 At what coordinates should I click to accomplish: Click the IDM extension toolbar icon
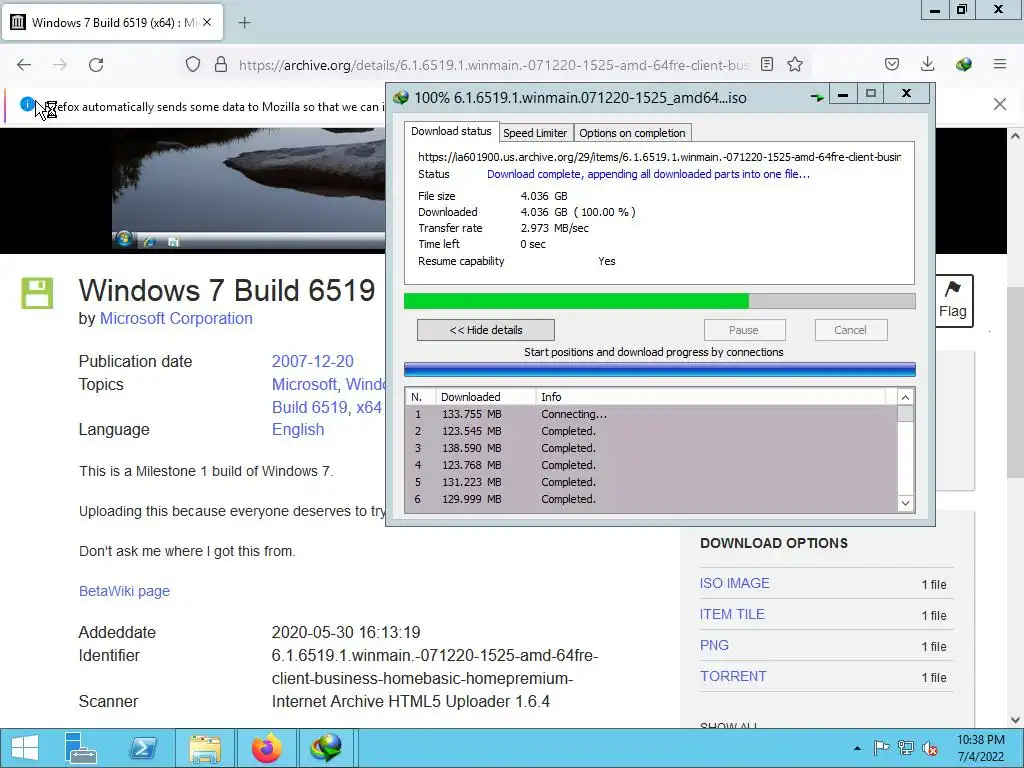964,64
